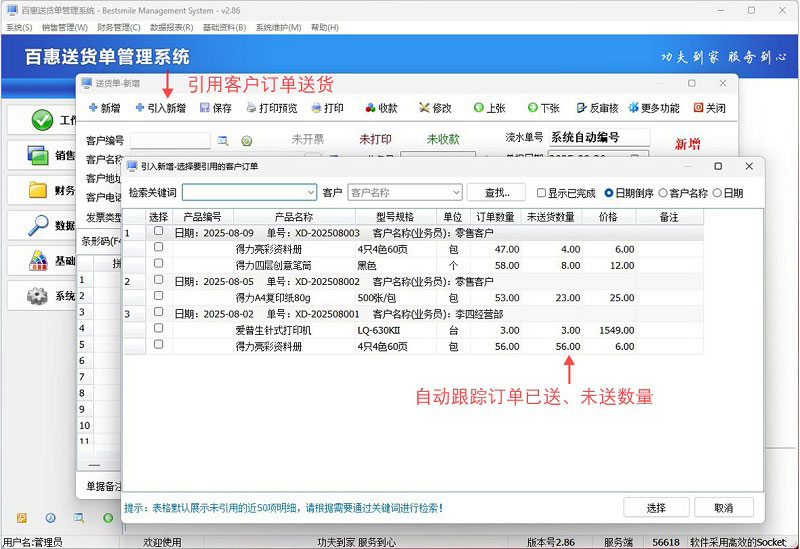Click 取消 cancel button in dialog
Screen dimensions: 800x549
pos(723,508)
